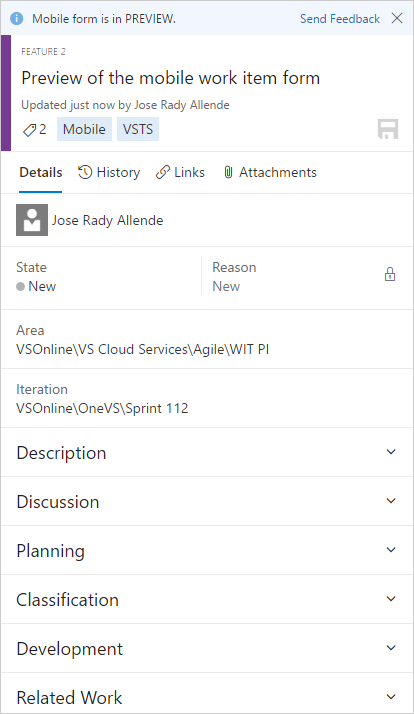The width and height of the screenshot is (414, 714).
Task: Click the tag count icon
Action: point(29,130)
